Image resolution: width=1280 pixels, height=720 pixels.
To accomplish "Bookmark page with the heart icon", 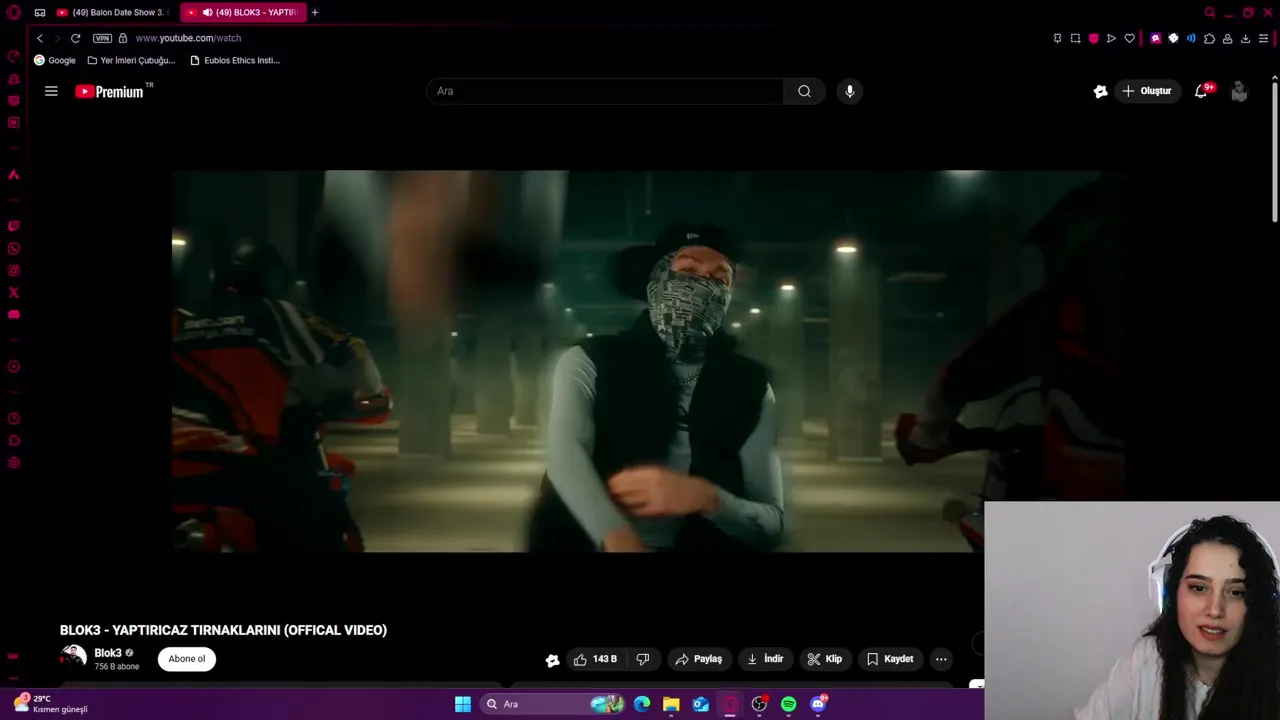I will pyautogui.click(x=1129, y=38).
